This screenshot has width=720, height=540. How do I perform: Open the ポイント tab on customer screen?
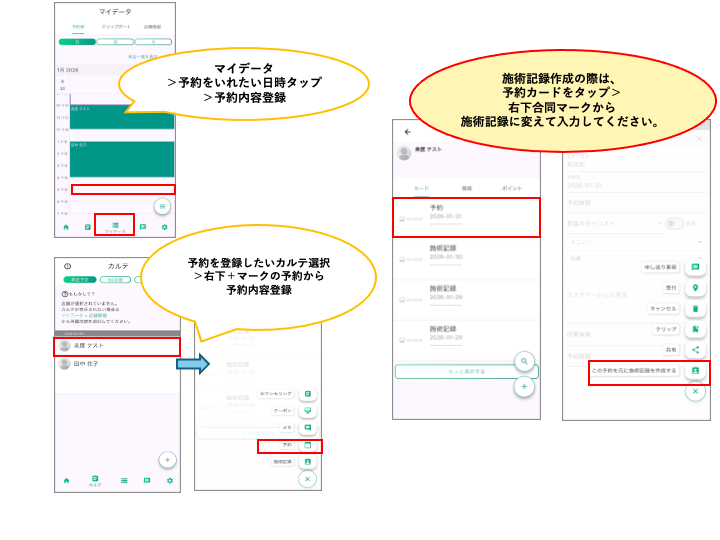coord(514,187)
